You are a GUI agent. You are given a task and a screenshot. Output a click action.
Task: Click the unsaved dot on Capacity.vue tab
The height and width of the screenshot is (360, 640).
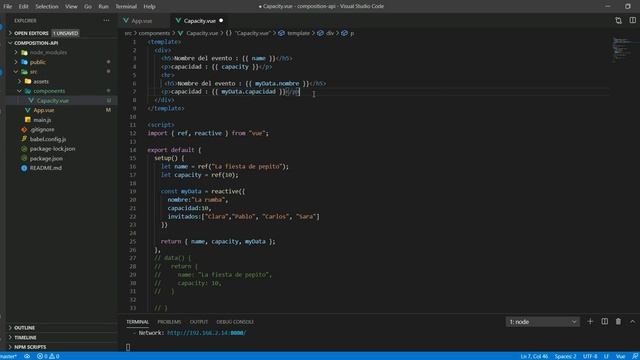[x=221, y=20]
